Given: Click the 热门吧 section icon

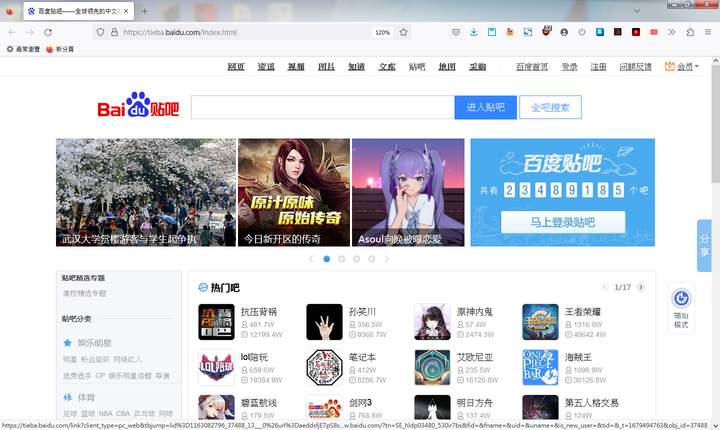Looking at the screenshot, I should pos(202,288).
